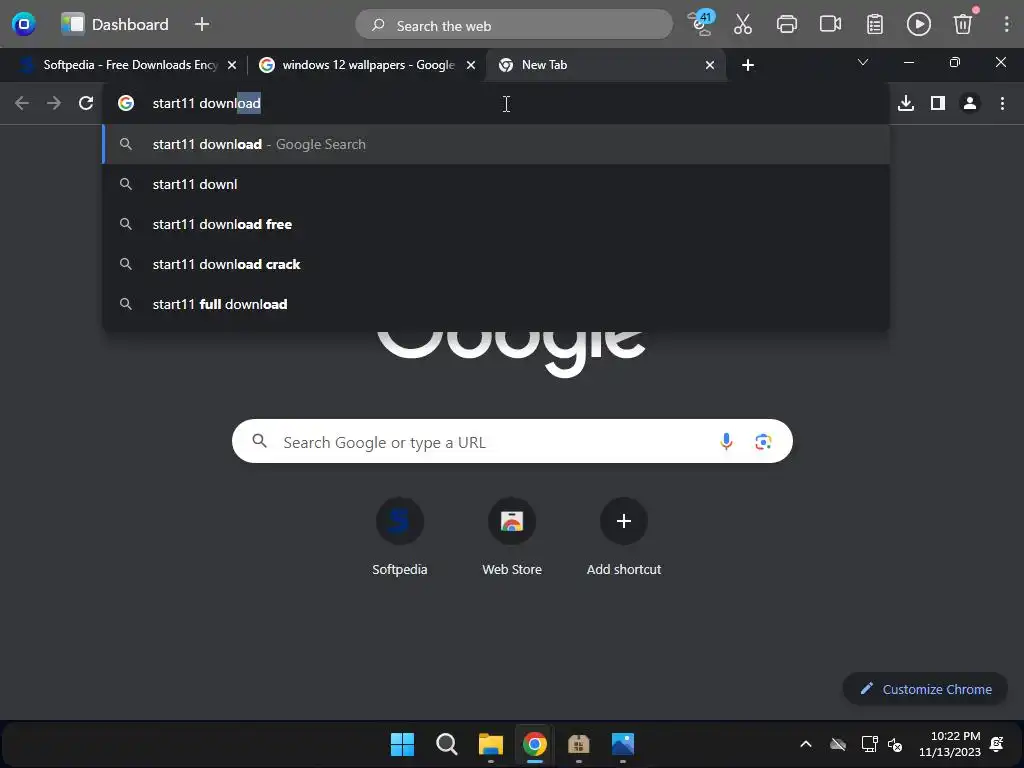Click the printer icon in top bar
This screenshot has height=768, width=1024.
787,24
